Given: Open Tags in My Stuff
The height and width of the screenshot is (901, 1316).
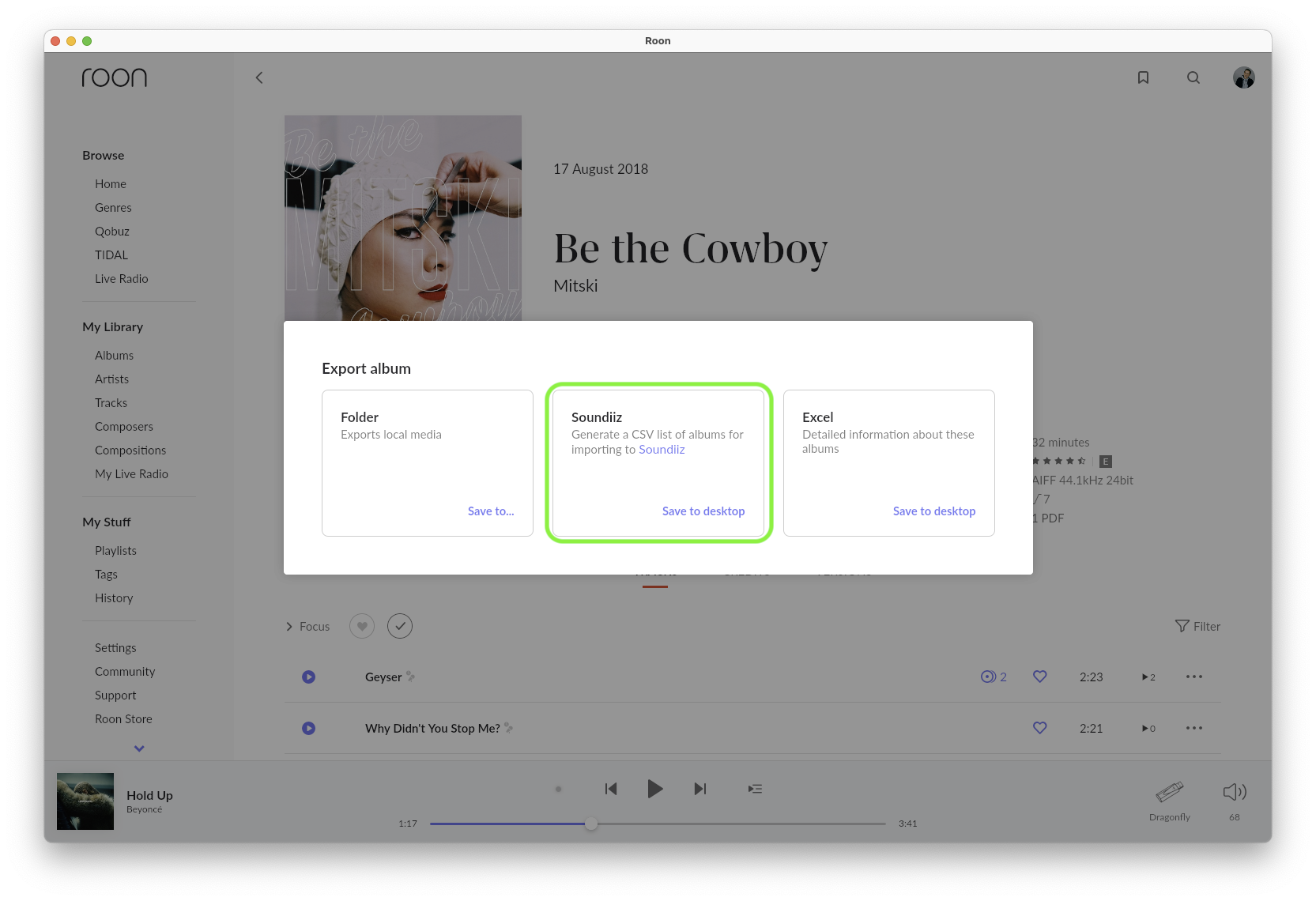Looking at the screenshot, I should 106,574.
